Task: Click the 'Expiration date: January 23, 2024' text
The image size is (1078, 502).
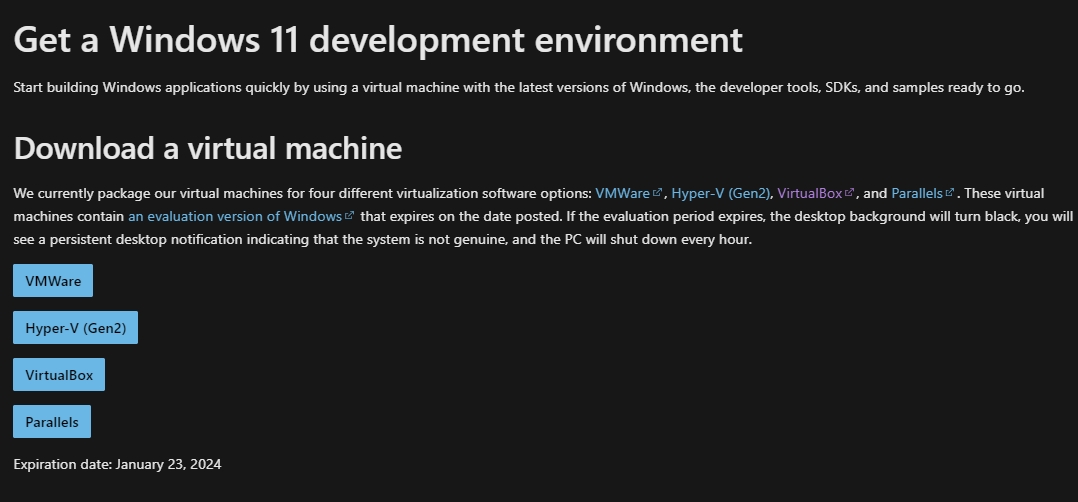Action: point(118,464)
